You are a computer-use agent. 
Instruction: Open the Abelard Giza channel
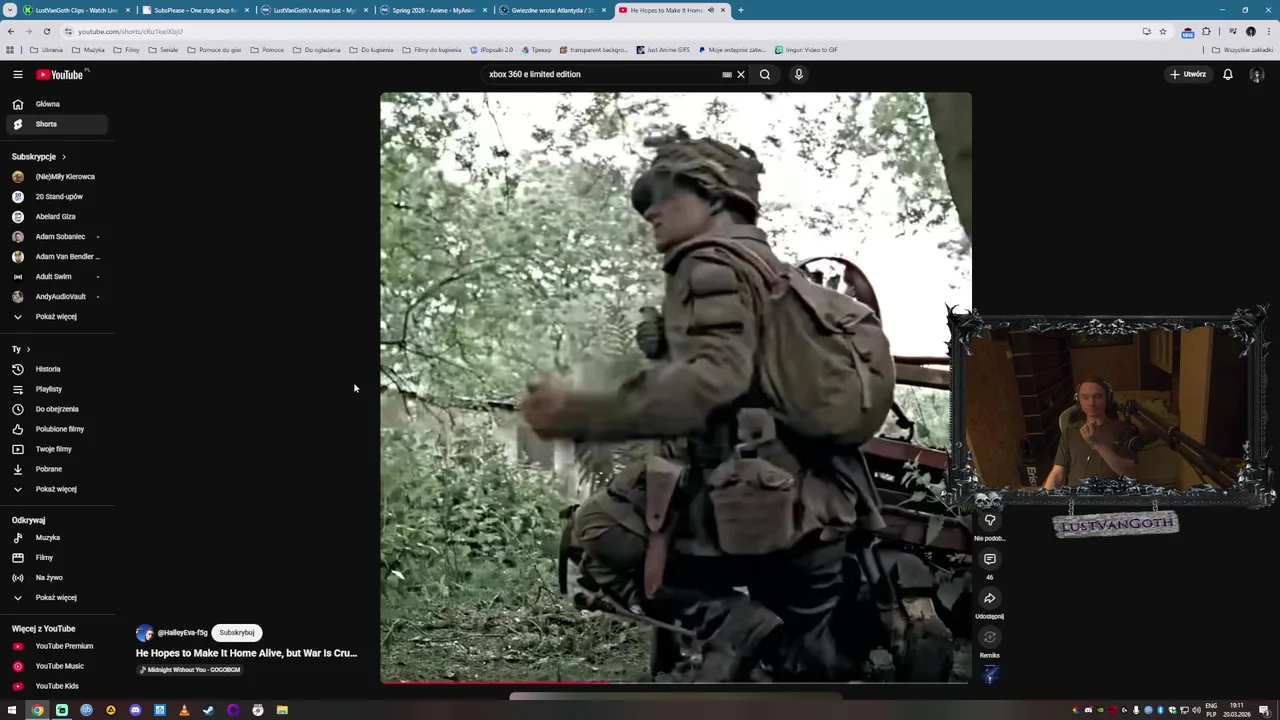(x=55, y=216)
